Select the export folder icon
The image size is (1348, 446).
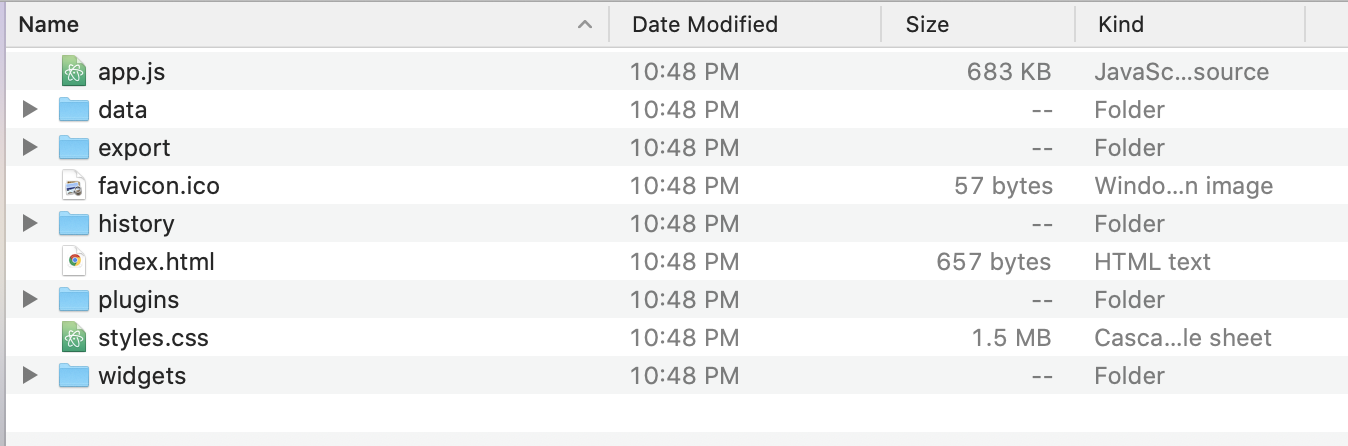click(74, 148)
